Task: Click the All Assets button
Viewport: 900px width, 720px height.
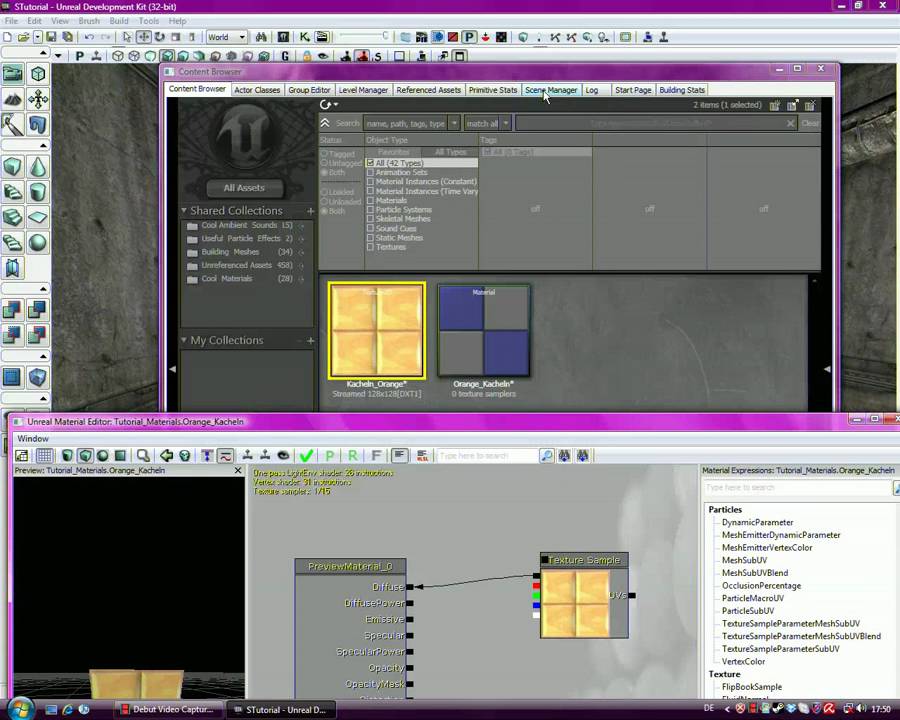Action: point(245,188)
